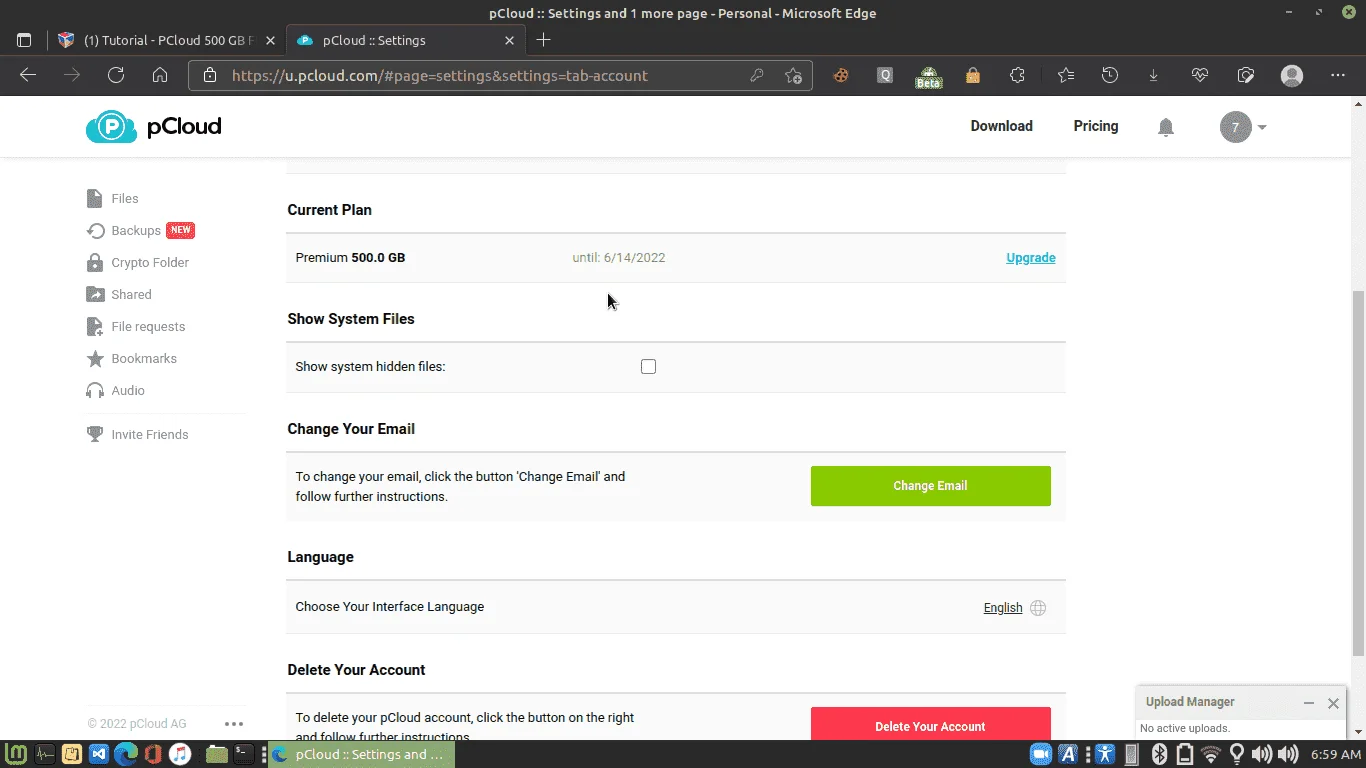Open the Web capture tool
Viewport: 1366px width, 768px height.
pos(1245,75)
